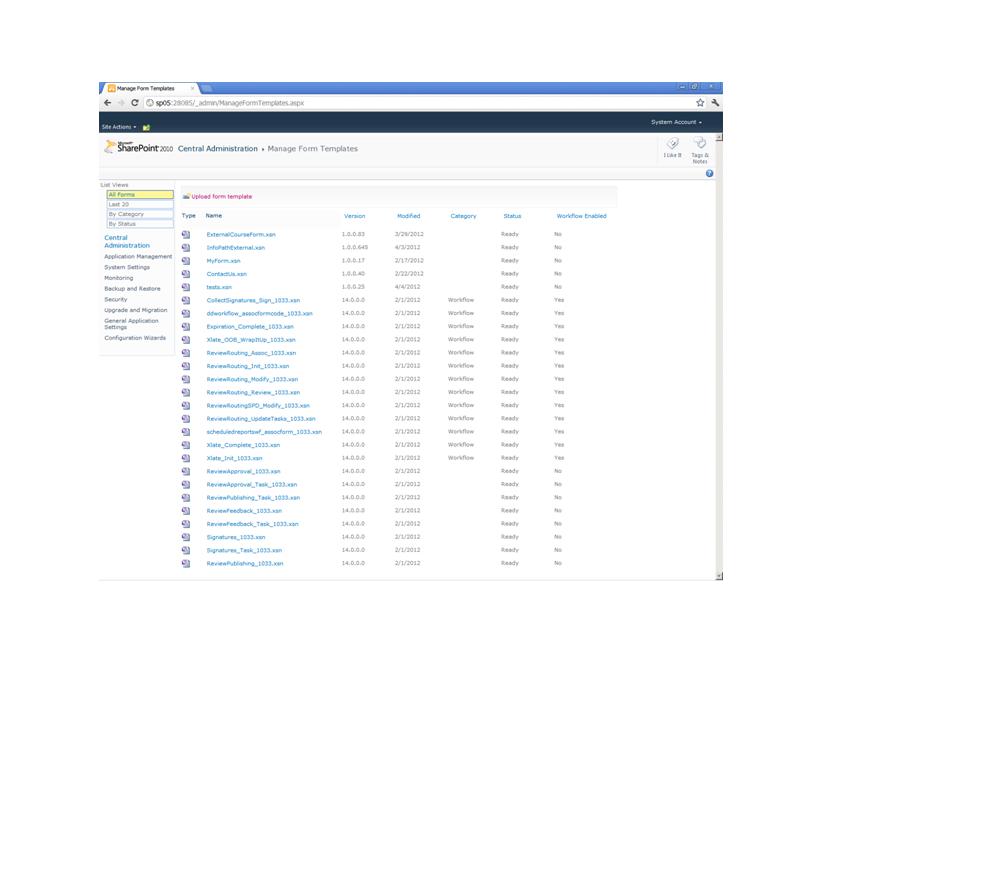Expand the breadcrumb arrow after Central Administration
Viewport: 1001px width, 869px height.
263,148
